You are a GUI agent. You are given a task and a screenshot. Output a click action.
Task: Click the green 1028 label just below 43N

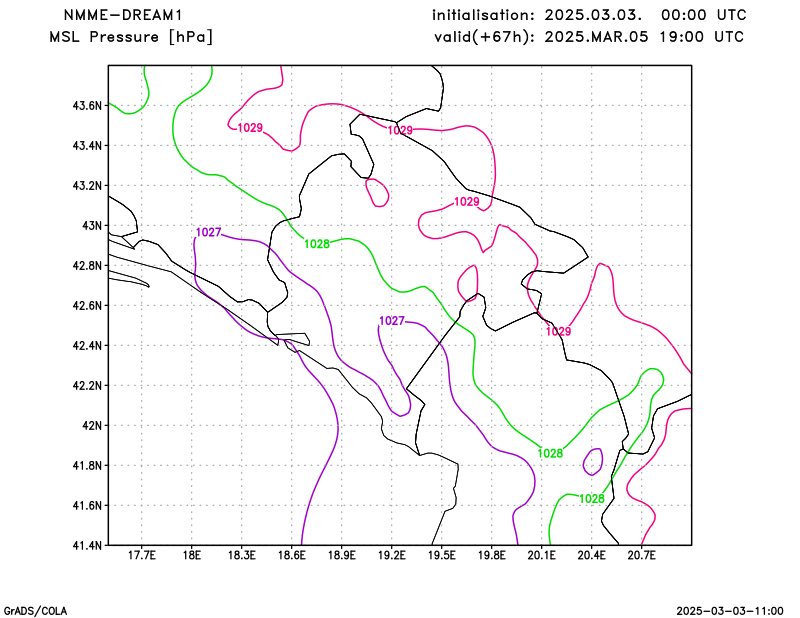(317, 244)
